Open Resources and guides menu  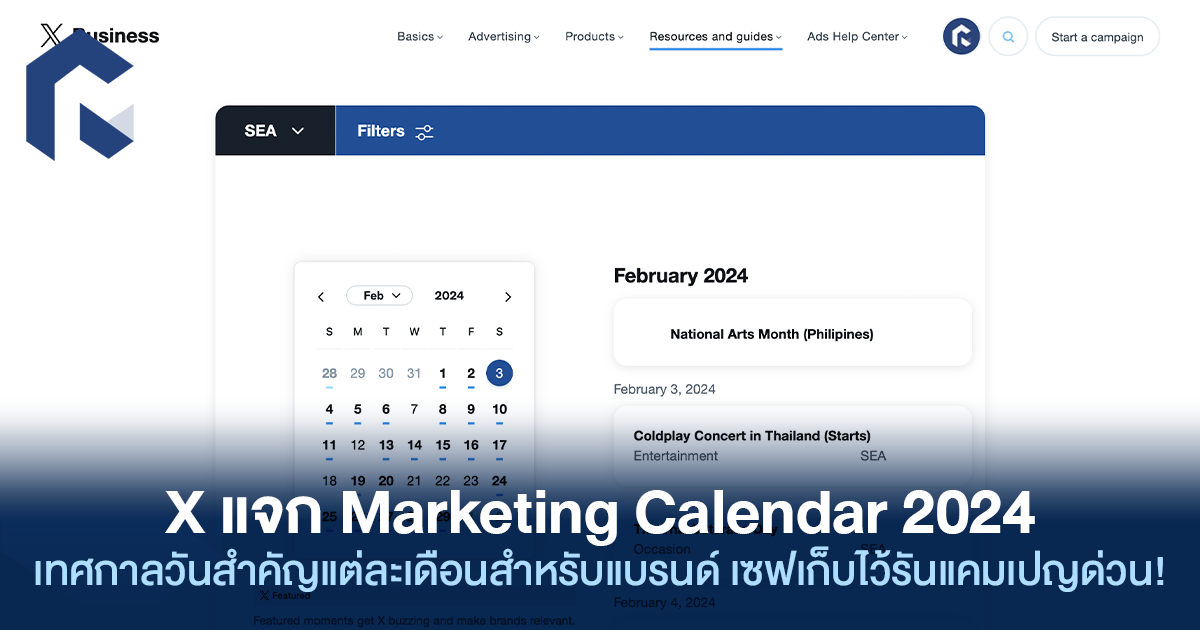pyautogui.click(x=715, y=37)
